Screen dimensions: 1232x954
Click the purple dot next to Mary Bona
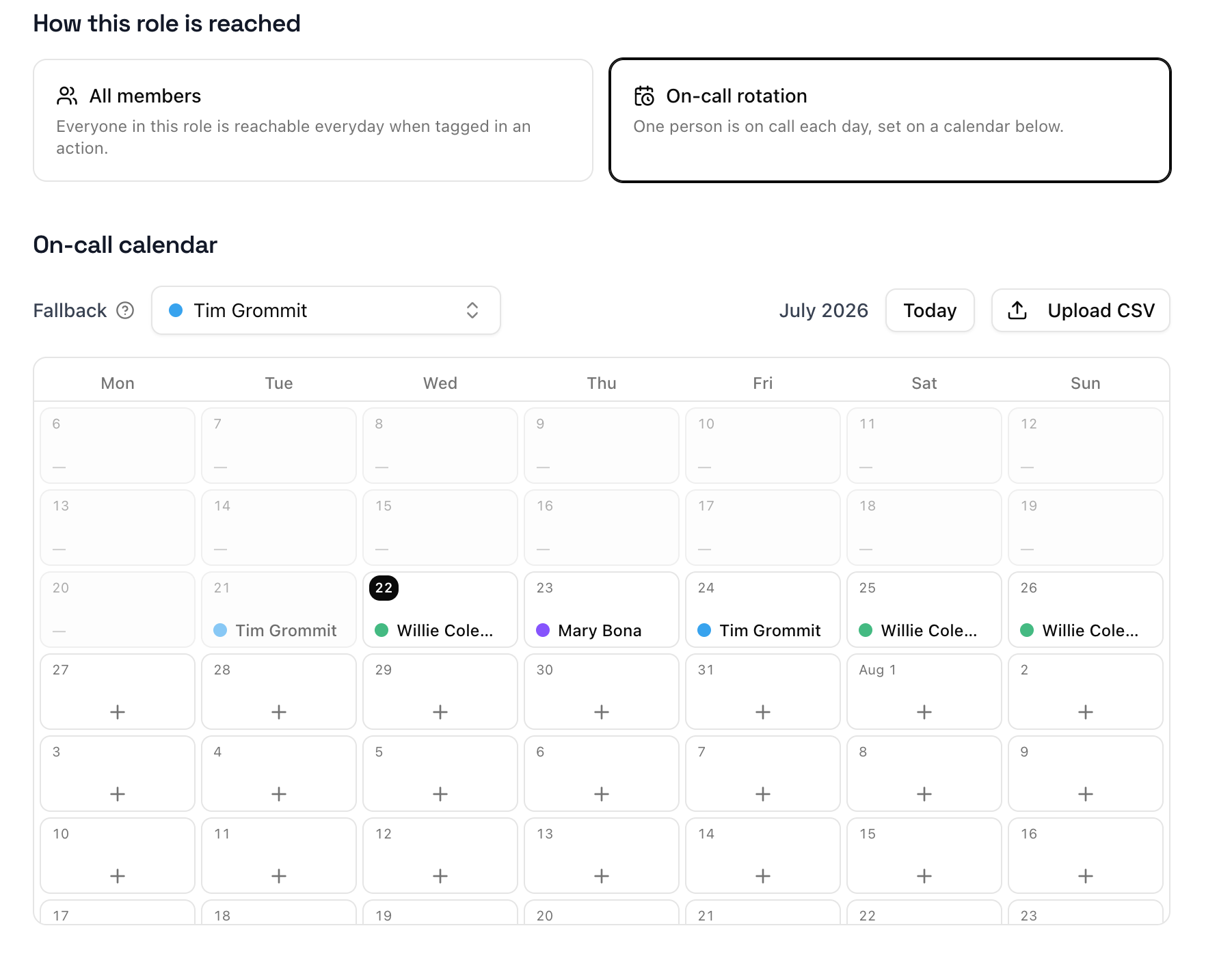[543, 630]
